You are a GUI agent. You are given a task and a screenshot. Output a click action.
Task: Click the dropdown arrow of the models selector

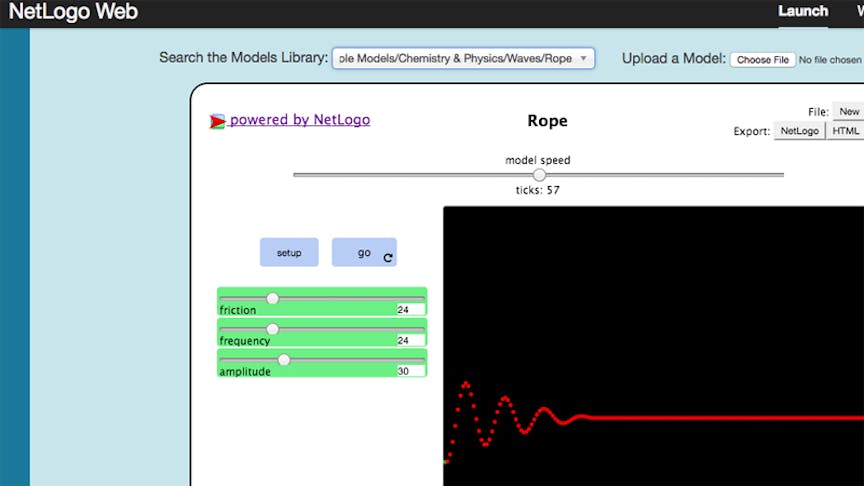[x=584, y=59]
